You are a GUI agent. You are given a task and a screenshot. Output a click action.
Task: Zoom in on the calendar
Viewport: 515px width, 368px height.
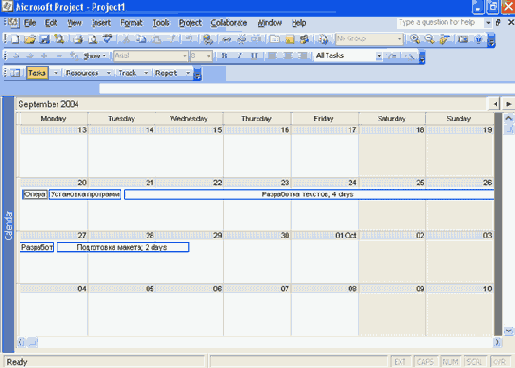click(415, 39)
